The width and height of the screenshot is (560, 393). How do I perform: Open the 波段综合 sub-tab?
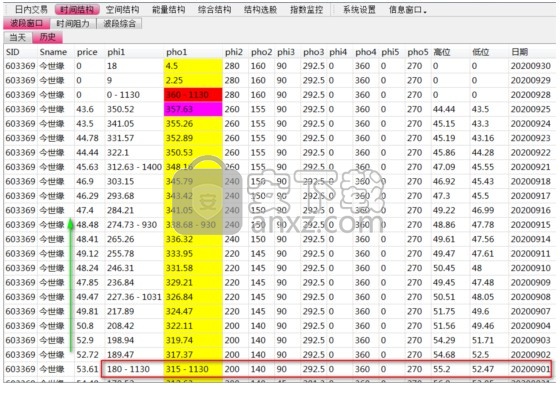point(120,24)
